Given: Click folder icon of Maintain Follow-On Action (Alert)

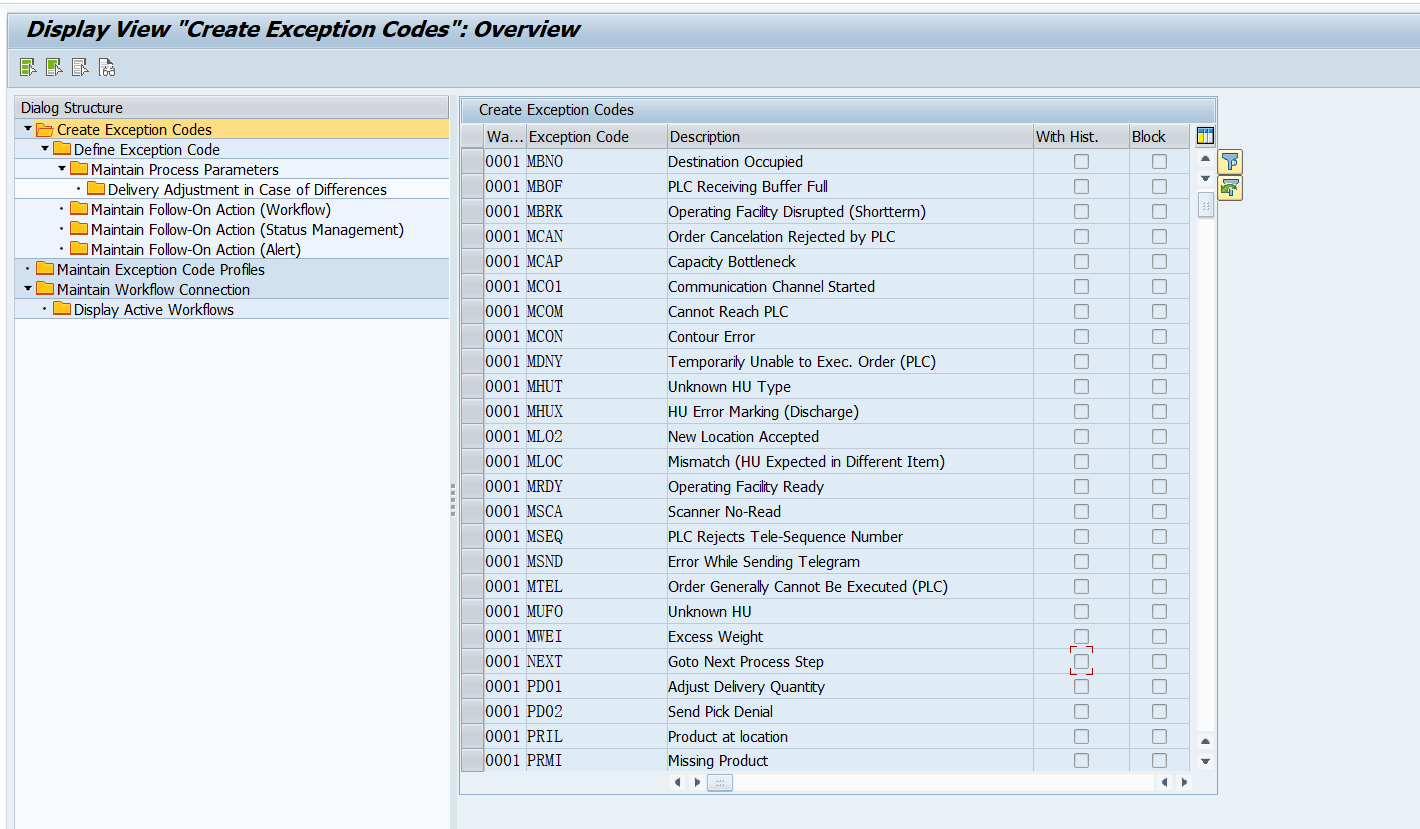Looking at the screenshot, I should [x=79, y=250].
